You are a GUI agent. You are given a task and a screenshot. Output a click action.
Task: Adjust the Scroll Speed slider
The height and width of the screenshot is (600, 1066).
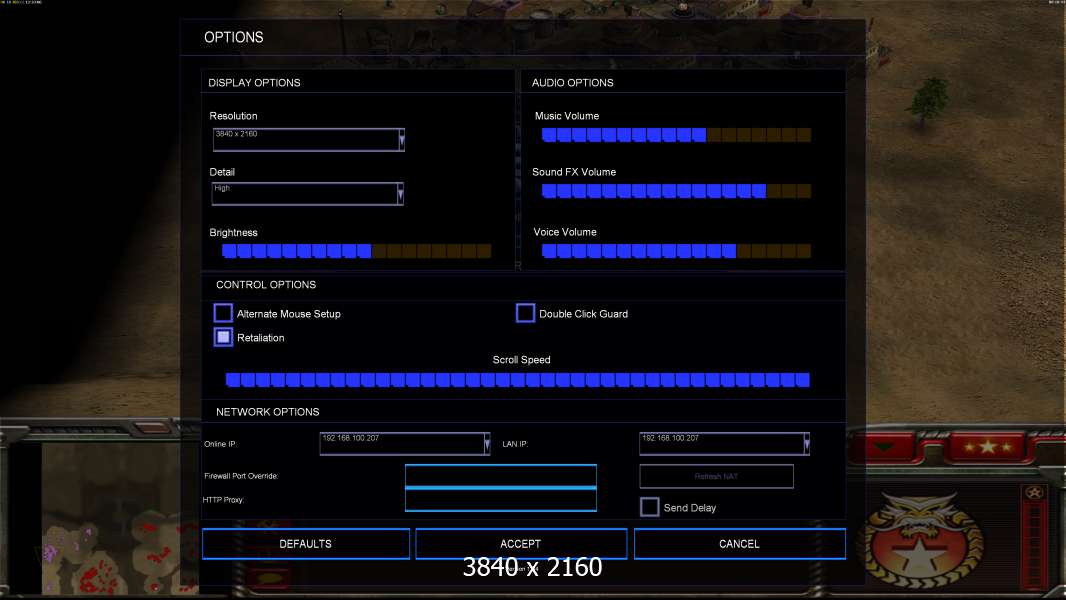click(517, 379)
